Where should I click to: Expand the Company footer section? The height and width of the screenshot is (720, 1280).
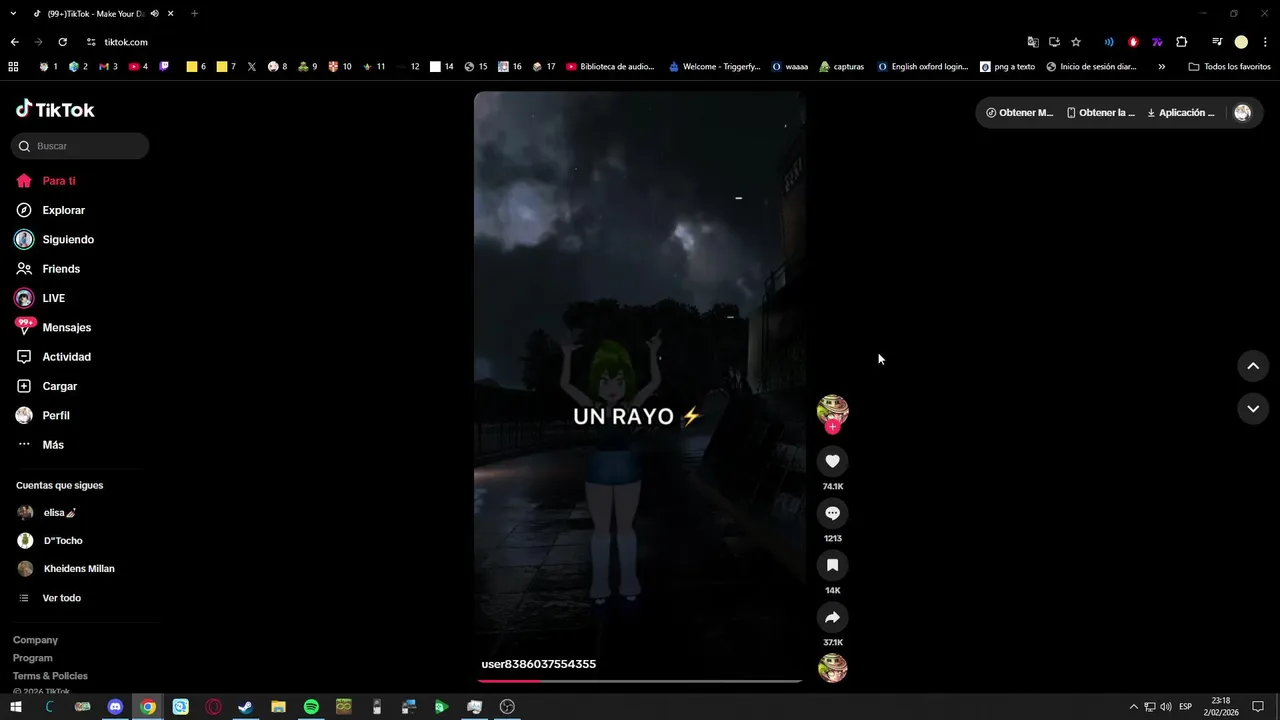[35, 640]
